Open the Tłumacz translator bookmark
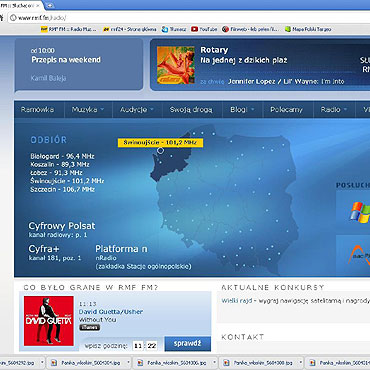The height and width of the screenshot is (370, 370). pos(174,29)
